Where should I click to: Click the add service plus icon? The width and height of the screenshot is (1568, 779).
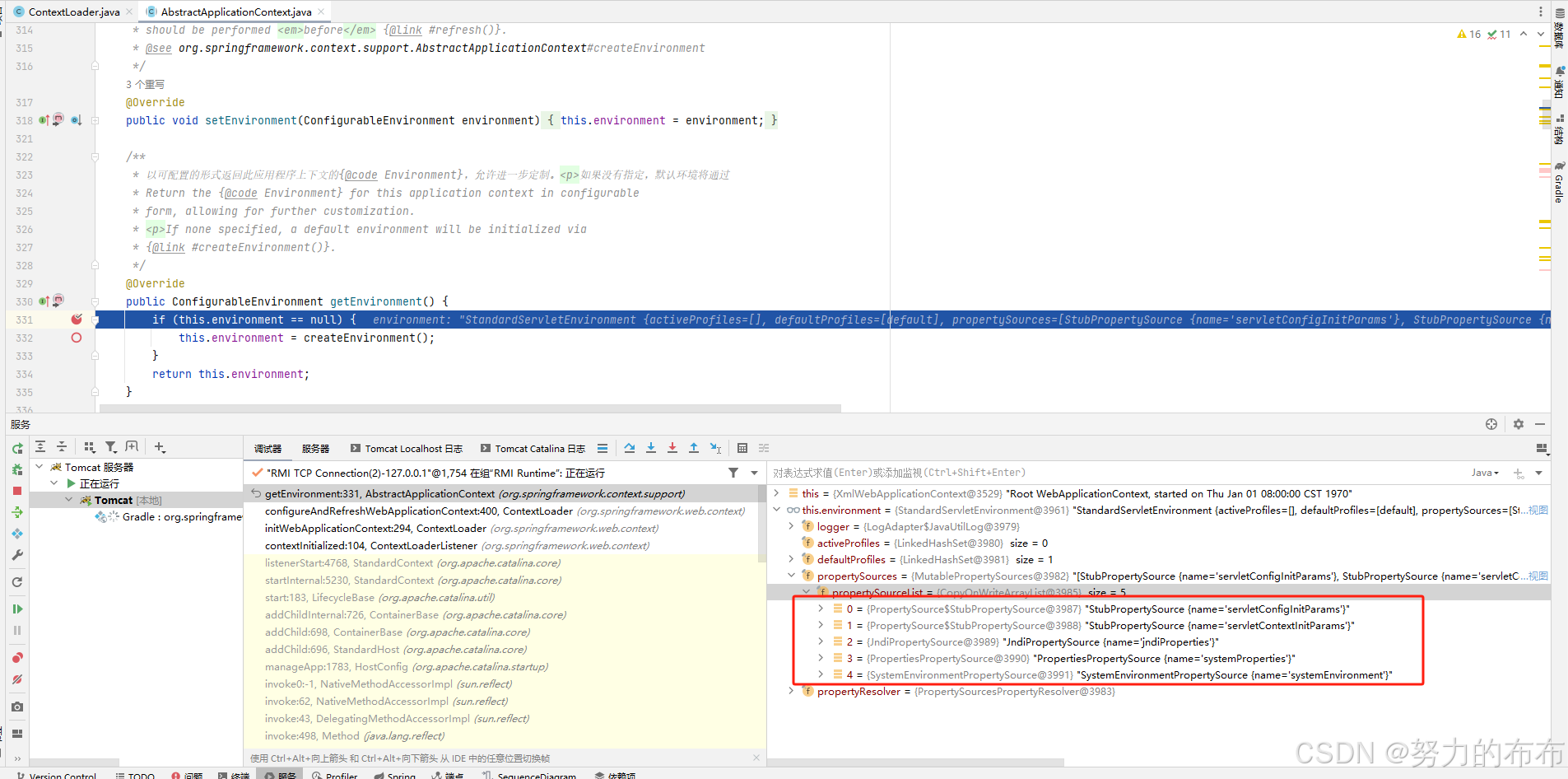[160, 446]
